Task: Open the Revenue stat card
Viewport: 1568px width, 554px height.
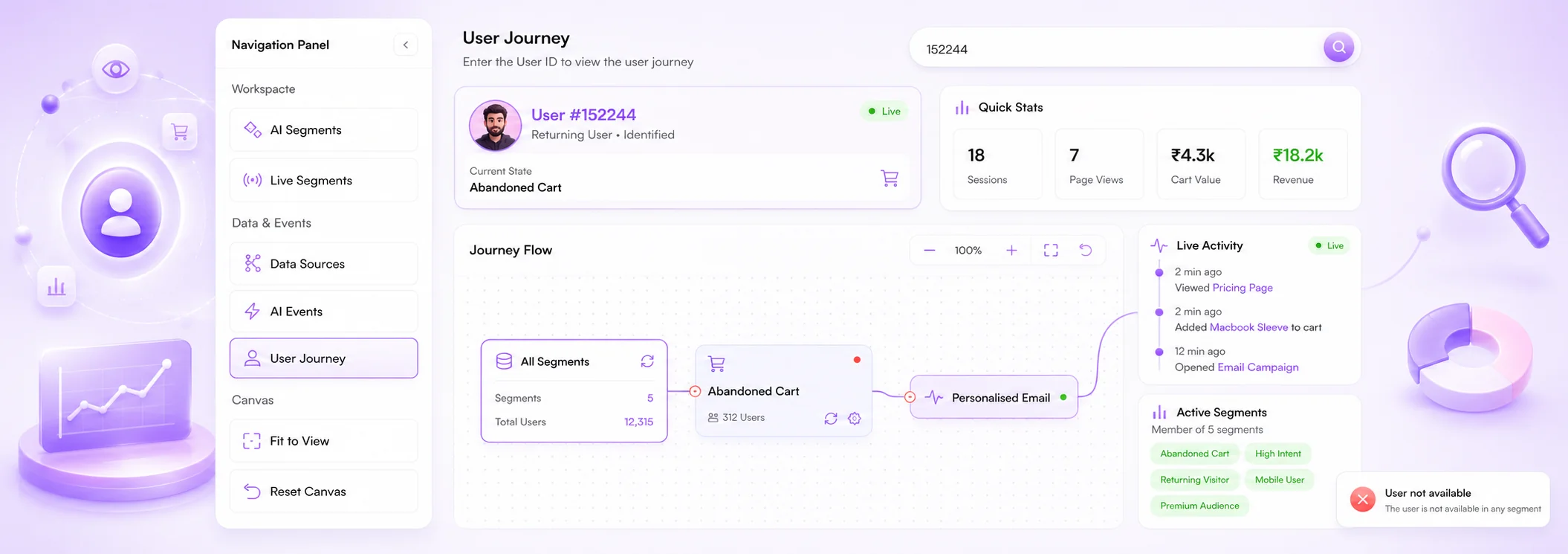Action: tap(1303, 164)
